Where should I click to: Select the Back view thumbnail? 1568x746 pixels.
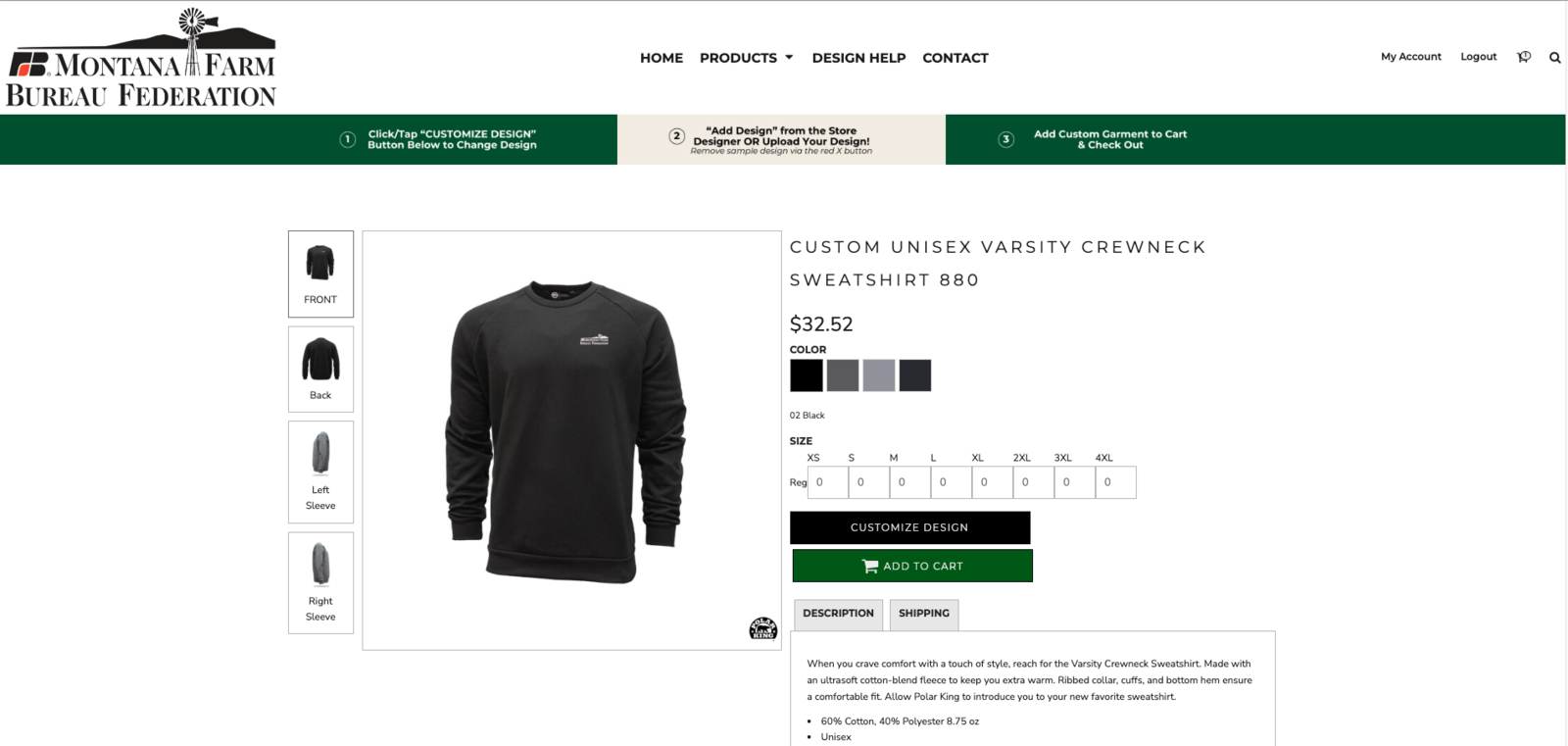pos(320,370)
